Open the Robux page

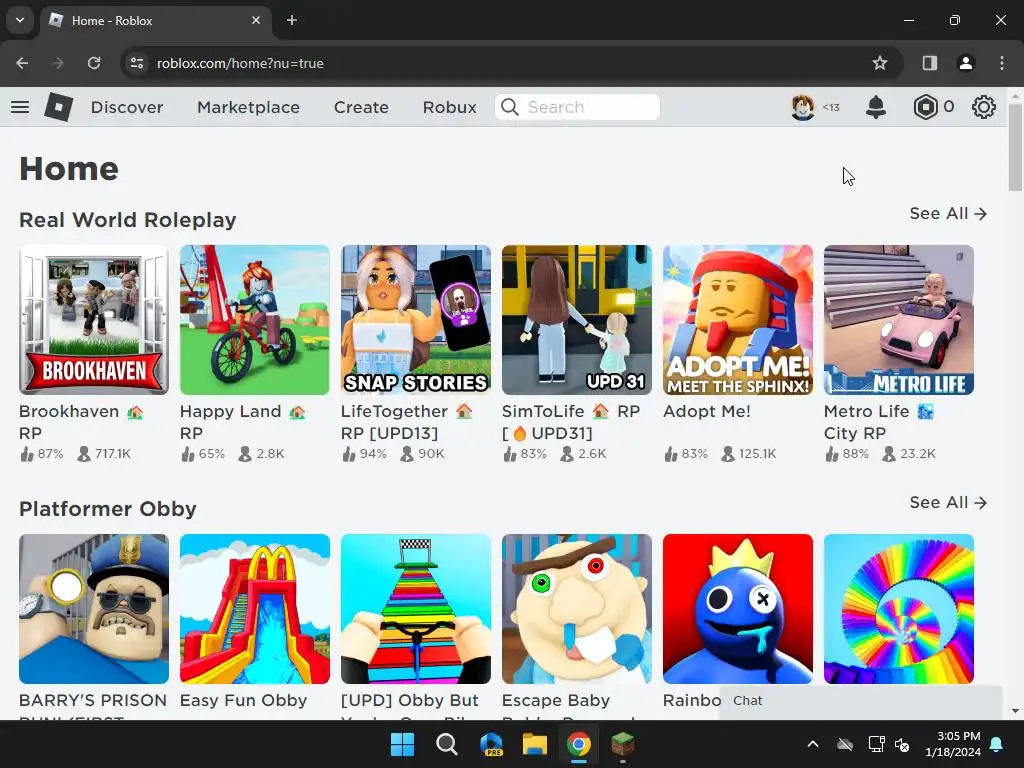pos(449,107)
